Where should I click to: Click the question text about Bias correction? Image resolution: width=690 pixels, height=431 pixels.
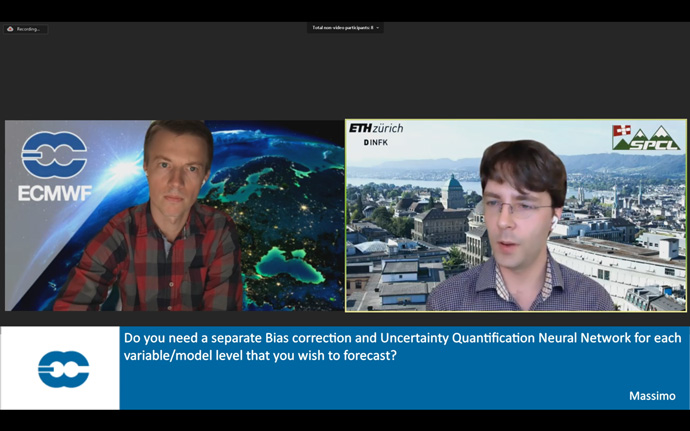coord(400,346)
